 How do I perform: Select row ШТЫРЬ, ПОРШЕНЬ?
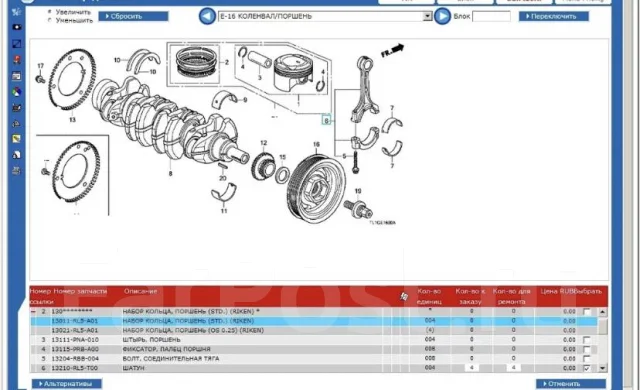pos(314,340)
